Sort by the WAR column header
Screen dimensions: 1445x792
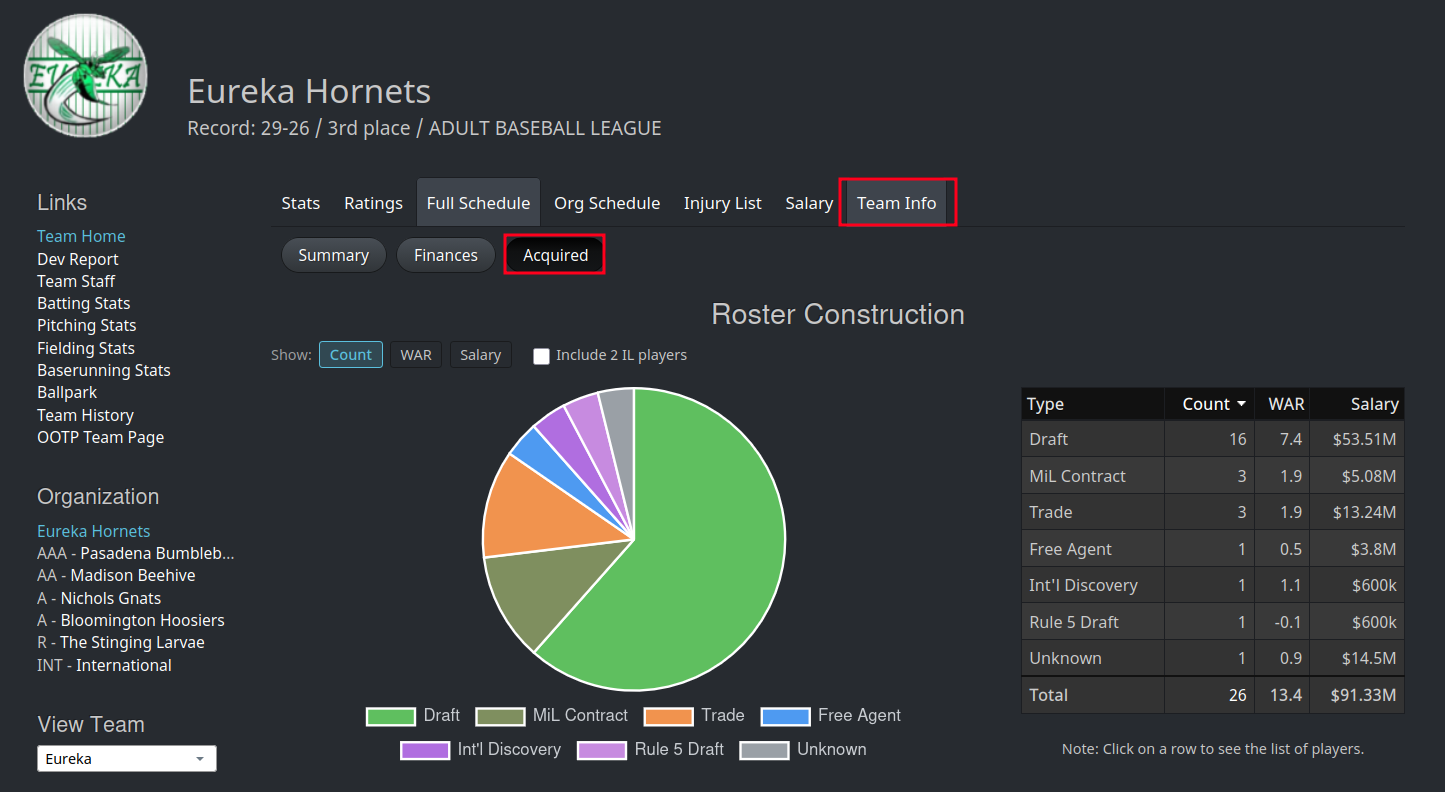point(1283,404)
